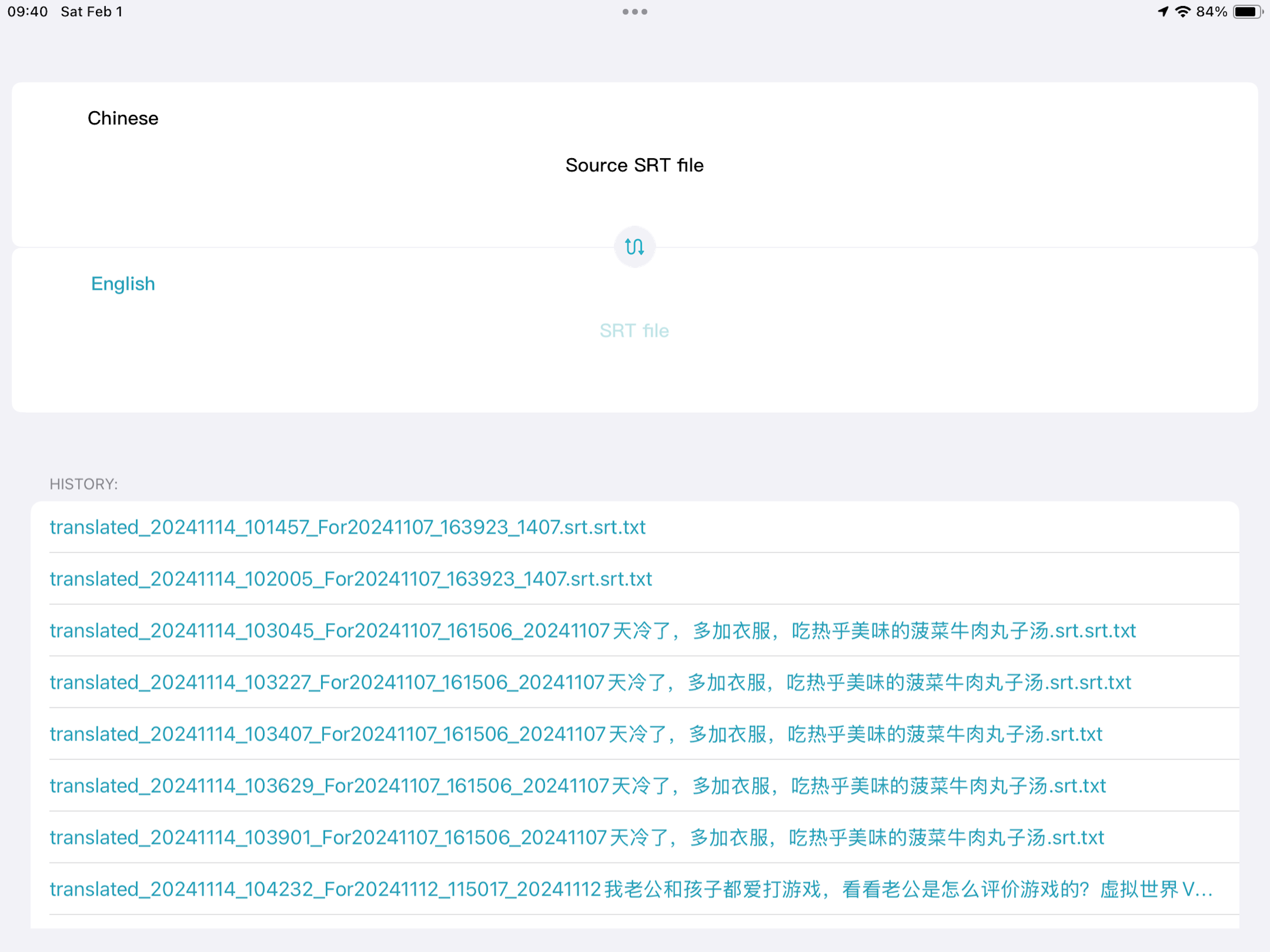The height and width of the screenshot is (952, 1270).
Task: Tap the Wi-Fi status icon
Action: click(1182, 12)
